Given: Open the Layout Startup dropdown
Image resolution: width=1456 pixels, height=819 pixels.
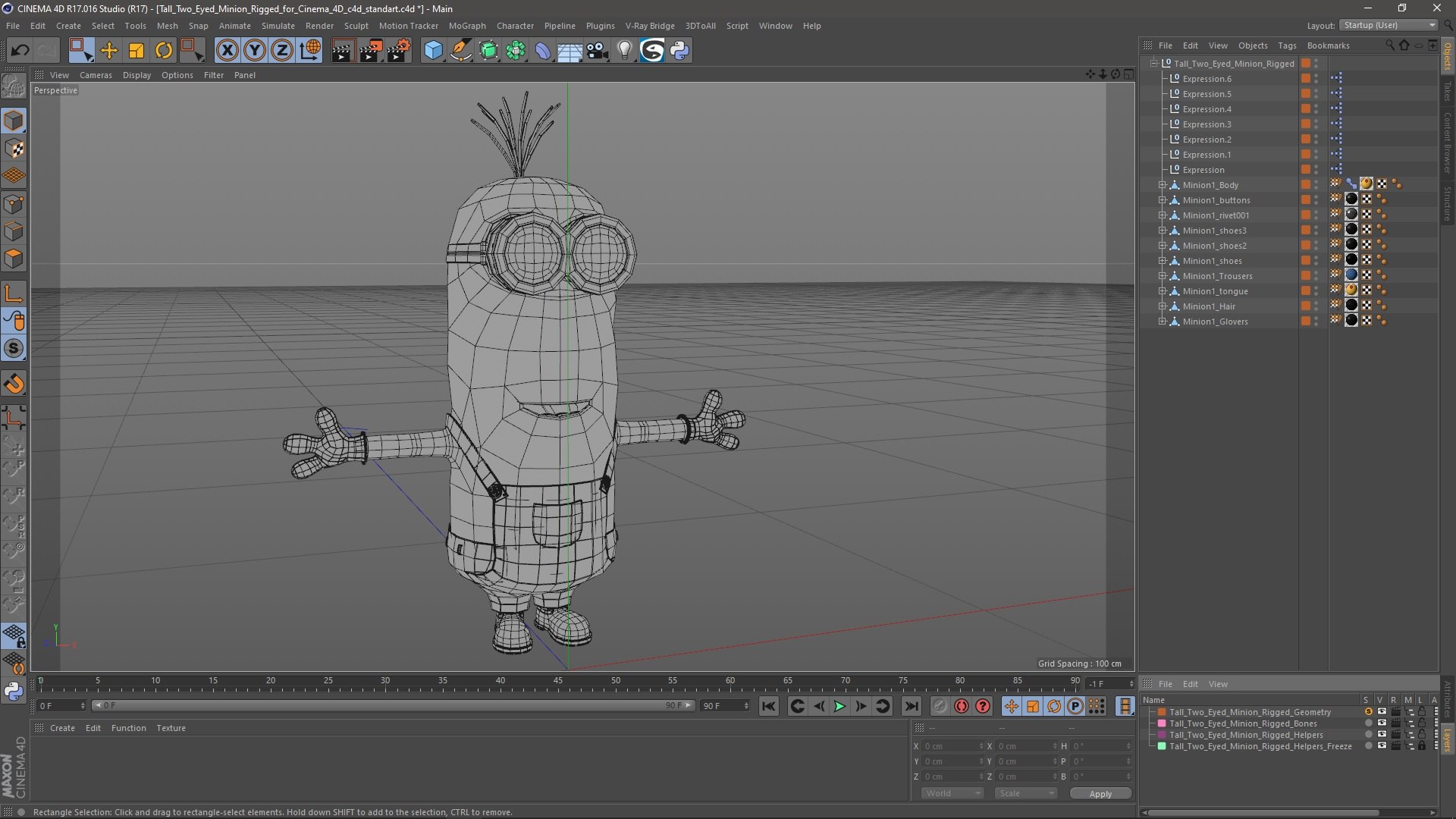Looking at the screenshot, I should pos(1389,25).
